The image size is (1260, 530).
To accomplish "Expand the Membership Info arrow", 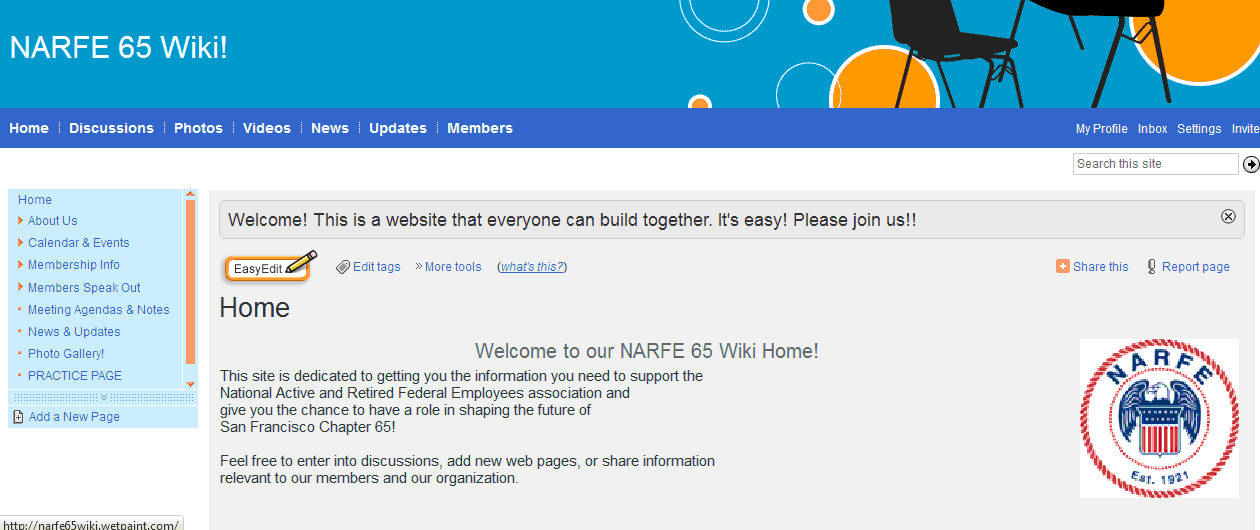I will (20, 265).
